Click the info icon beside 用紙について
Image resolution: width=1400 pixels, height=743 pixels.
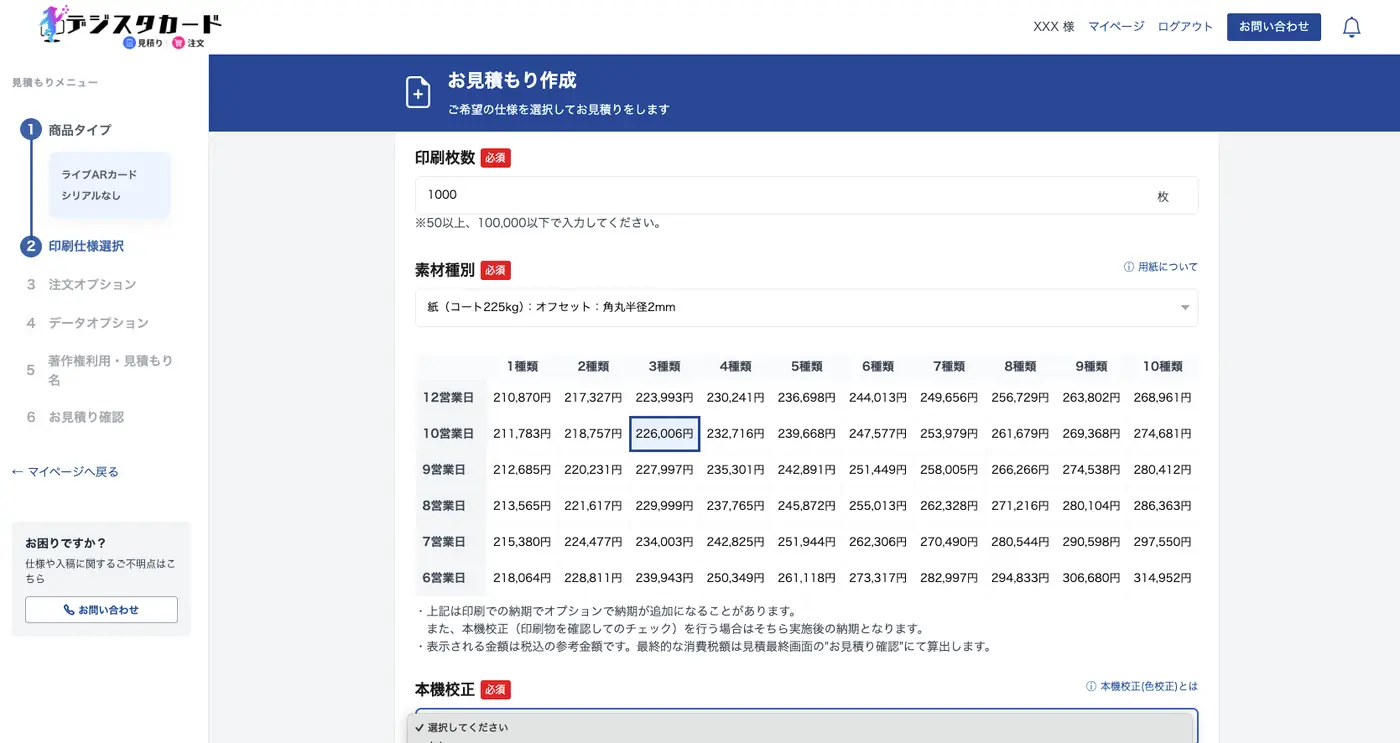[x=1129, y=267]
